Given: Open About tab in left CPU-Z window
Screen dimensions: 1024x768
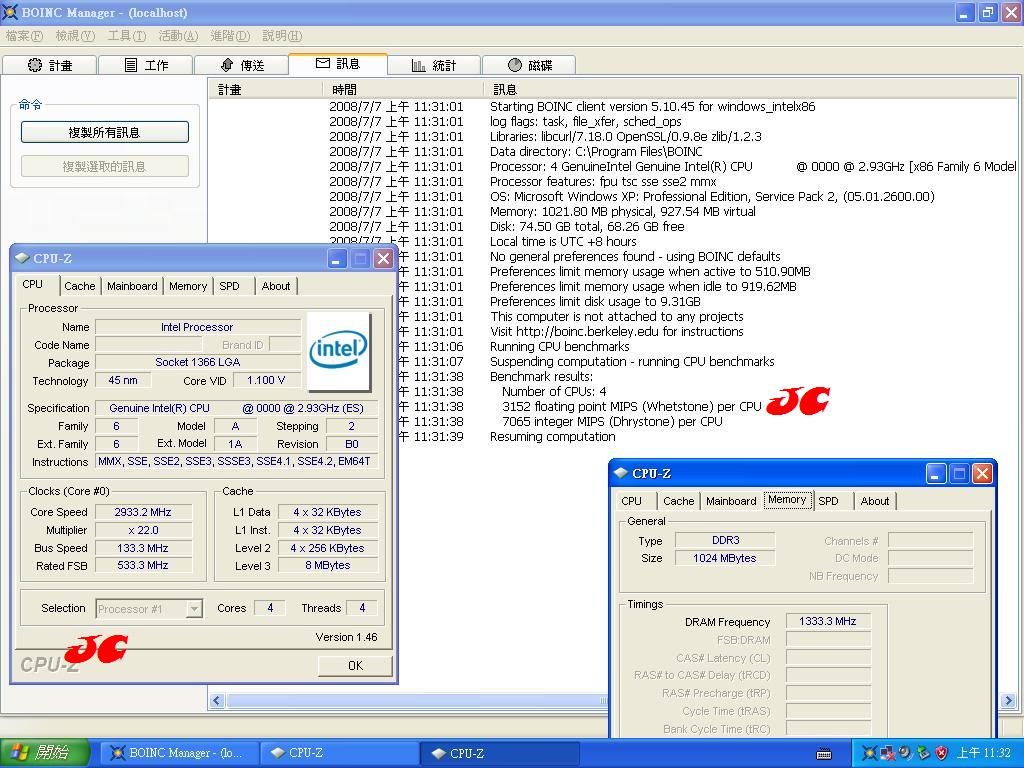Looking at the screenshot, I should 276,286.
